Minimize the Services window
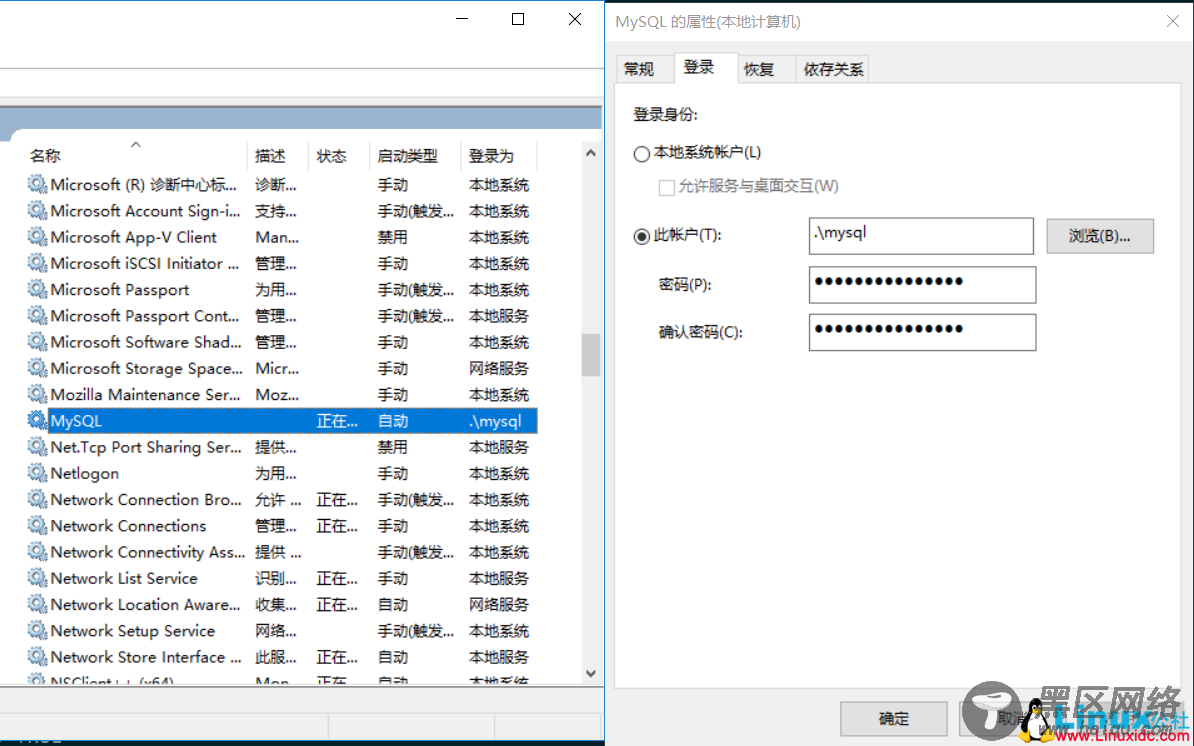This screenshot has width=1194, height=746. pos(461,19)
